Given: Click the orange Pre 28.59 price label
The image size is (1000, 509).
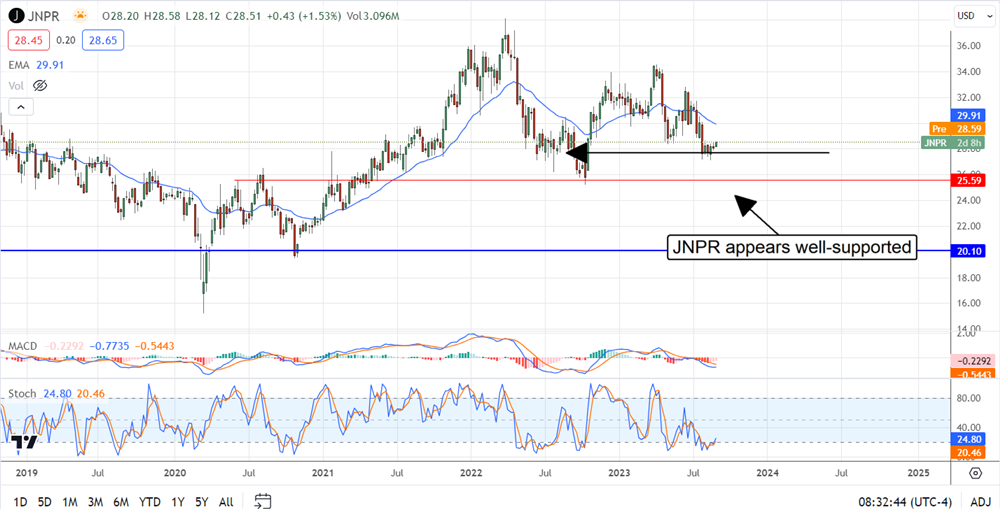Looking at the screenshot, I should click(946, 129).
